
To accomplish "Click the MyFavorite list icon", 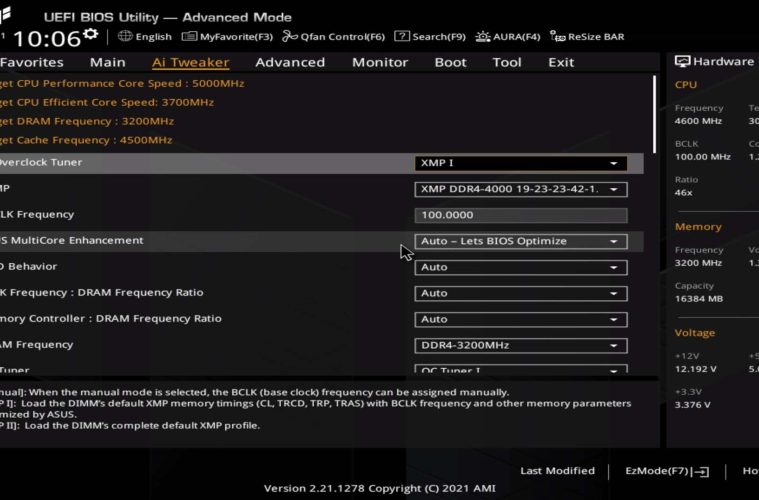I will 189,36.
